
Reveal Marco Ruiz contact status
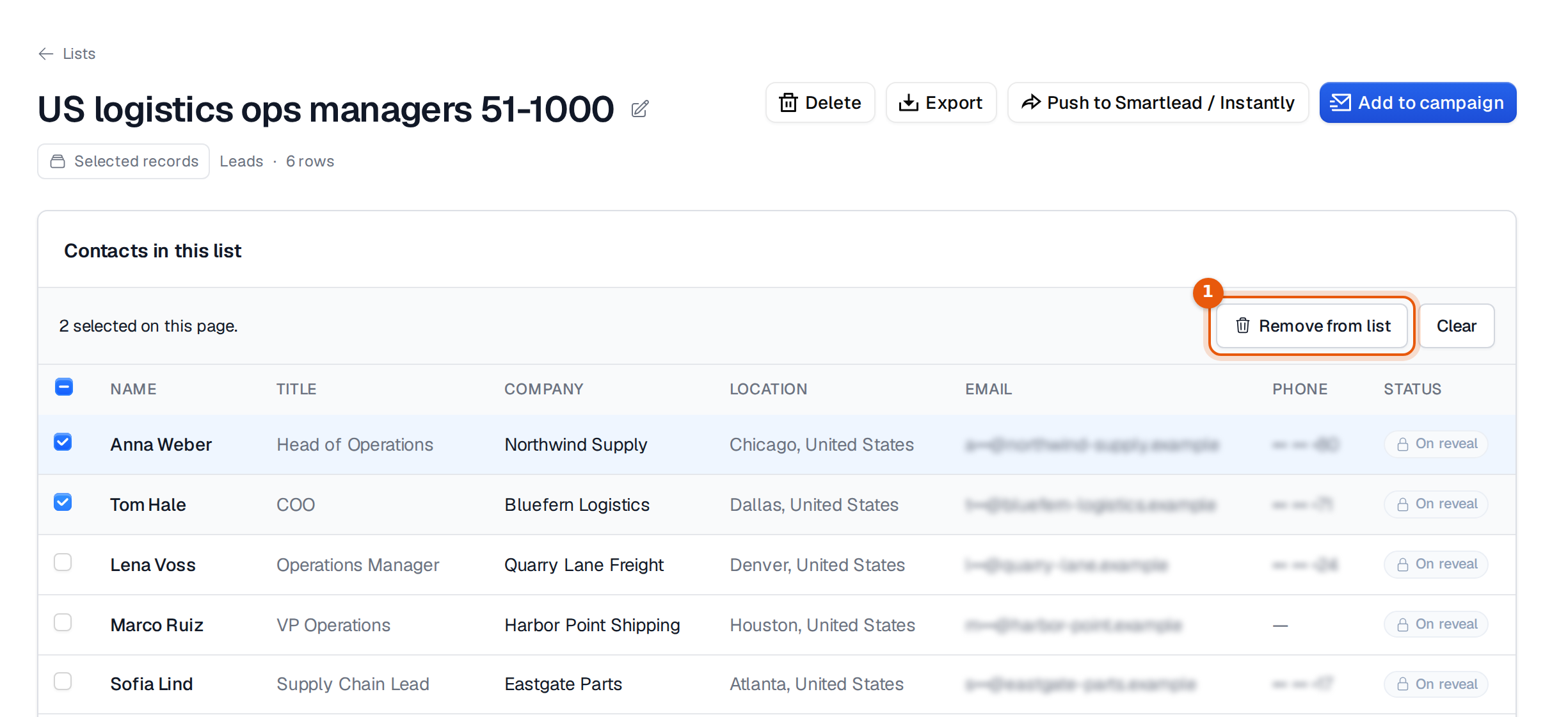tap(1436, 625)
